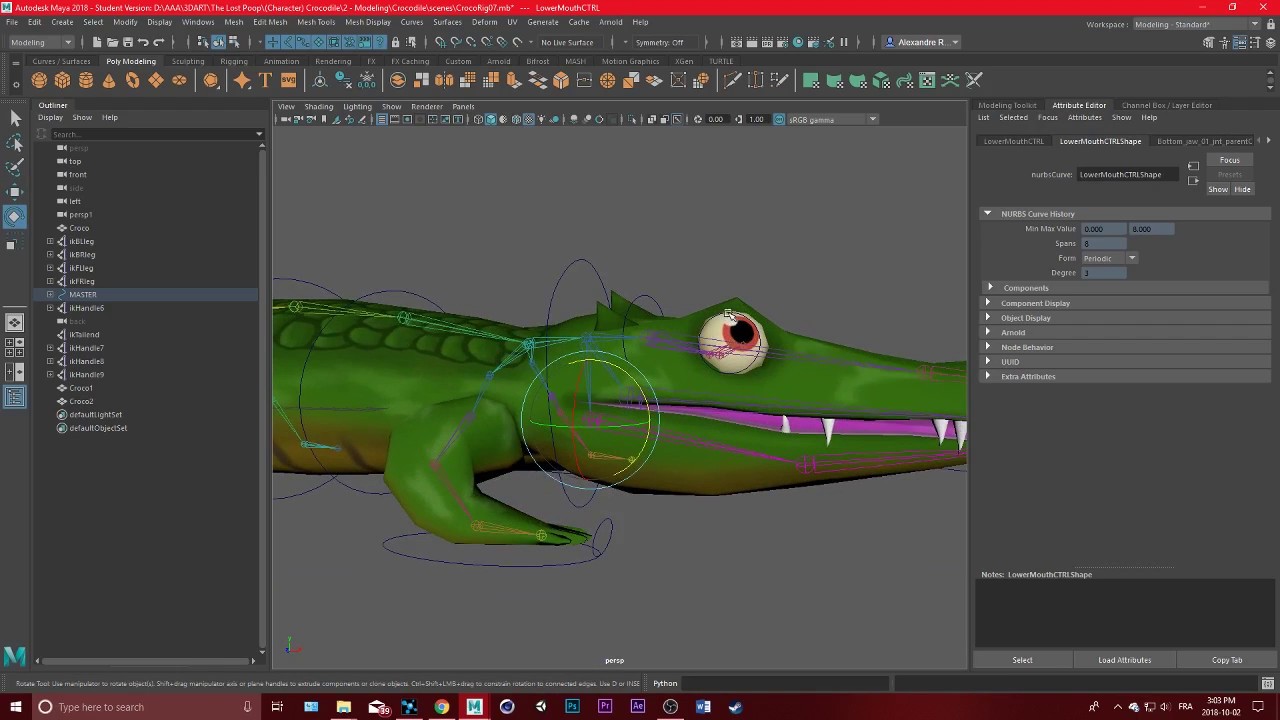Click the Focus button in Attribute Editor
The image size is (1280, 720).
coord(1229,160)
